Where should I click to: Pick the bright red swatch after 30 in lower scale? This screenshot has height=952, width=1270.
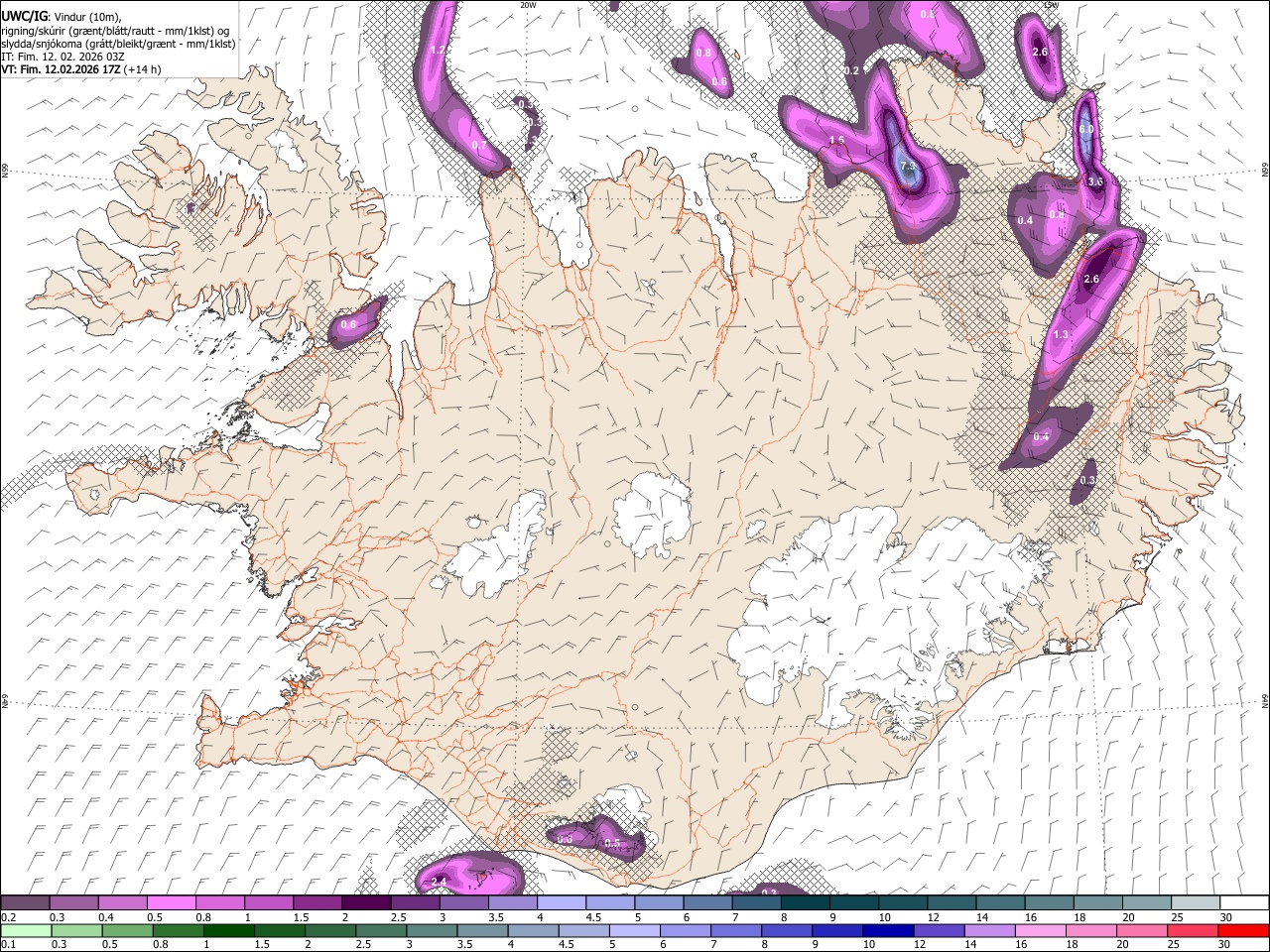[1243, 930]
